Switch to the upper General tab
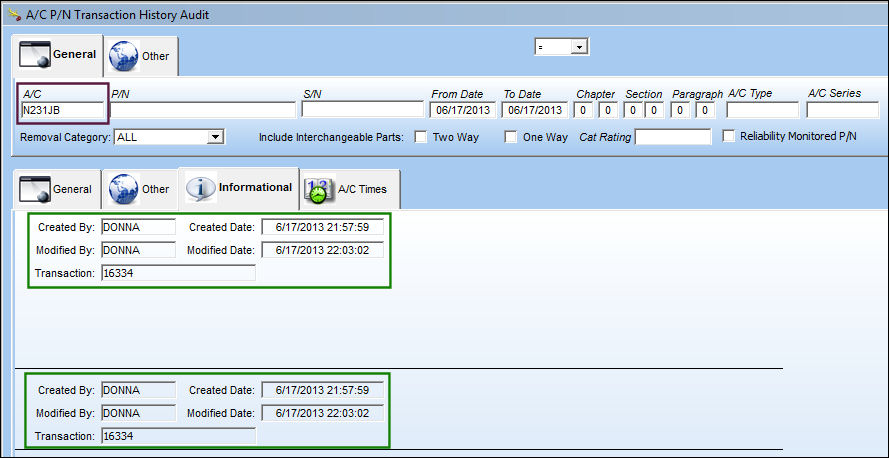This screenshot has height=458, width=889. (58, 54)
